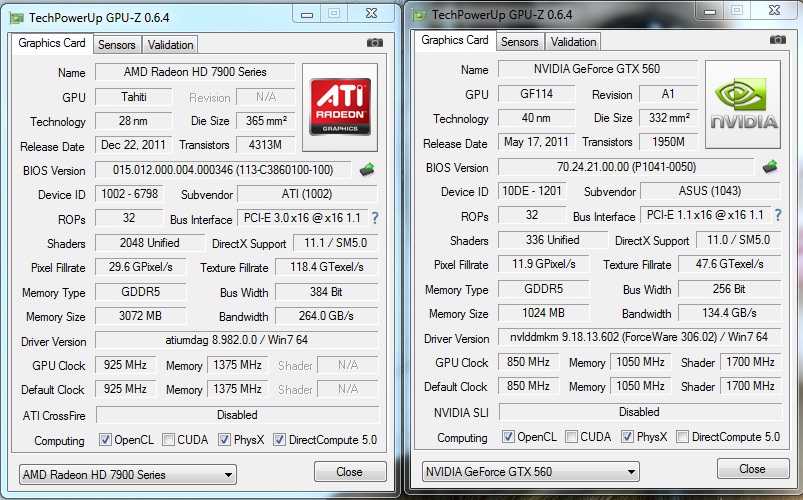Open the NVIDIA GeForce GTX 560 dropdown
This screenshot has width=803, height=500.
(531, 471)
